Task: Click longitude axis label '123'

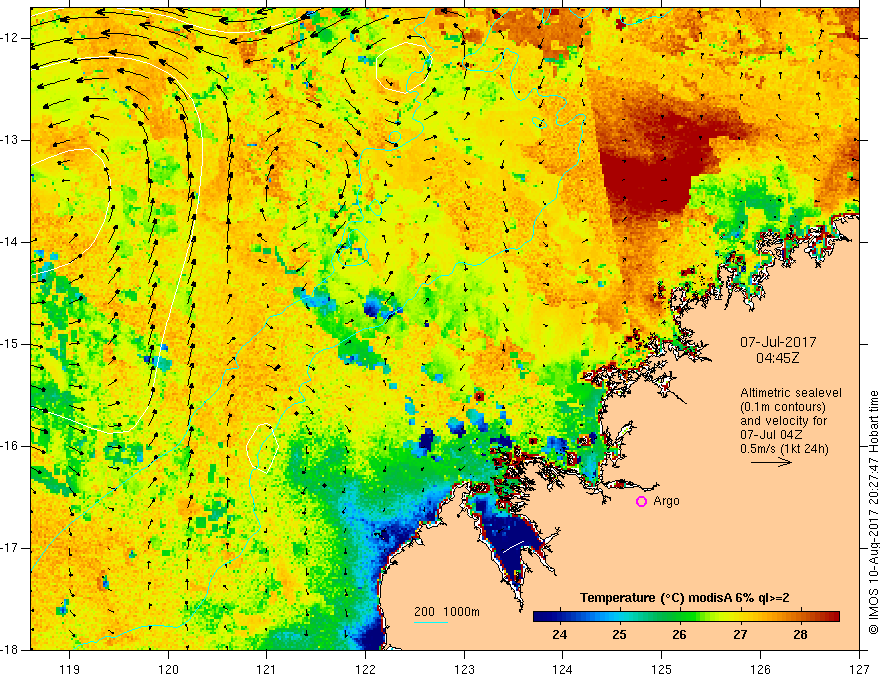Action: pos(464,669)
